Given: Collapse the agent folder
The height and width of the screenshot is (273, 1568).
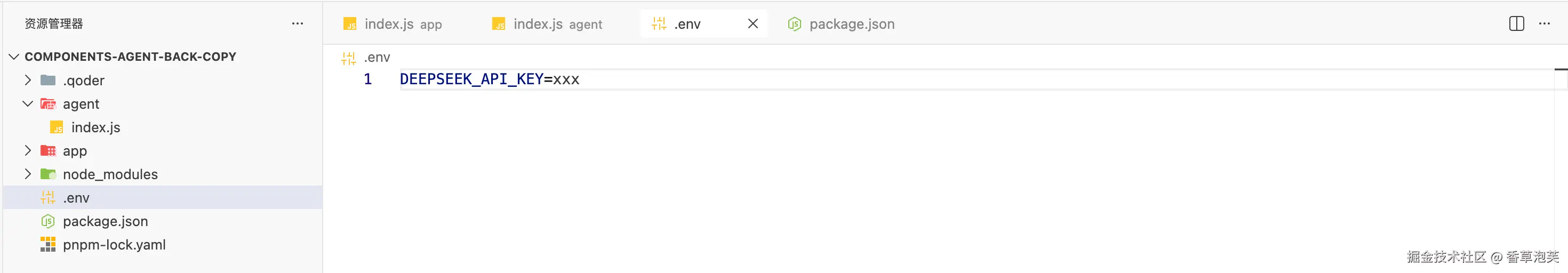Looking at the screenshot, I should point(27,104).
